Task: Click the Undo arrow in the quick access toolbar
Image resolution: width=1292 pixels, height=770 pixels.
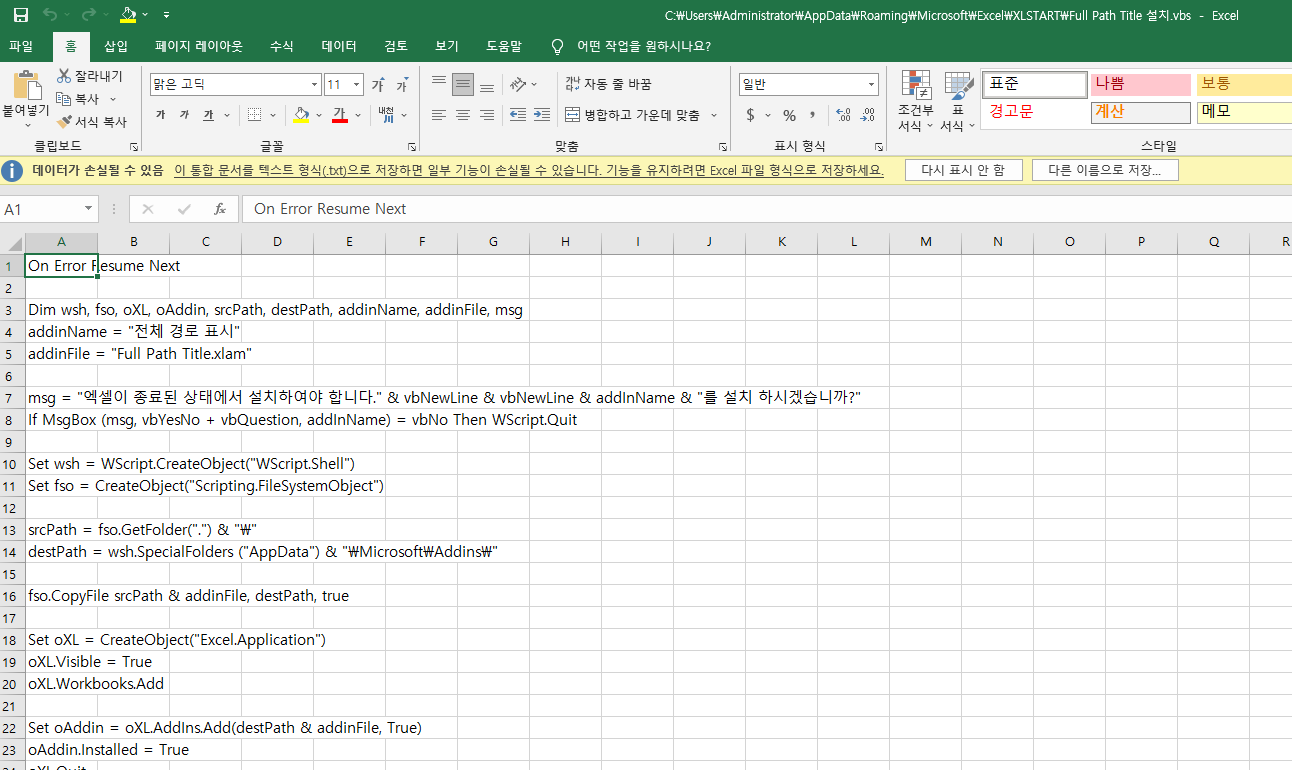Action: (x=50, y=15)
